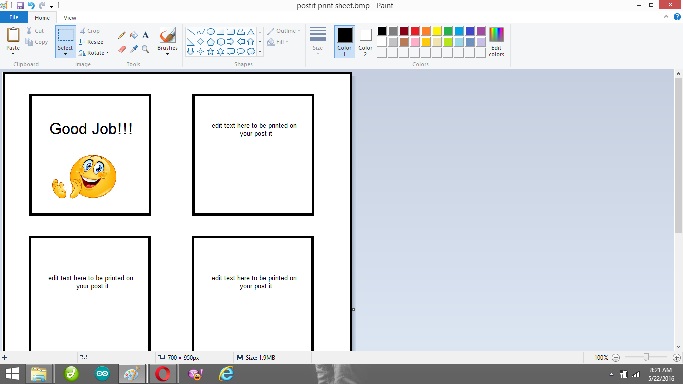This screenshot has height=384, width=683.
Task: Click the vertical scrollbar thumb
Action: 678,156
